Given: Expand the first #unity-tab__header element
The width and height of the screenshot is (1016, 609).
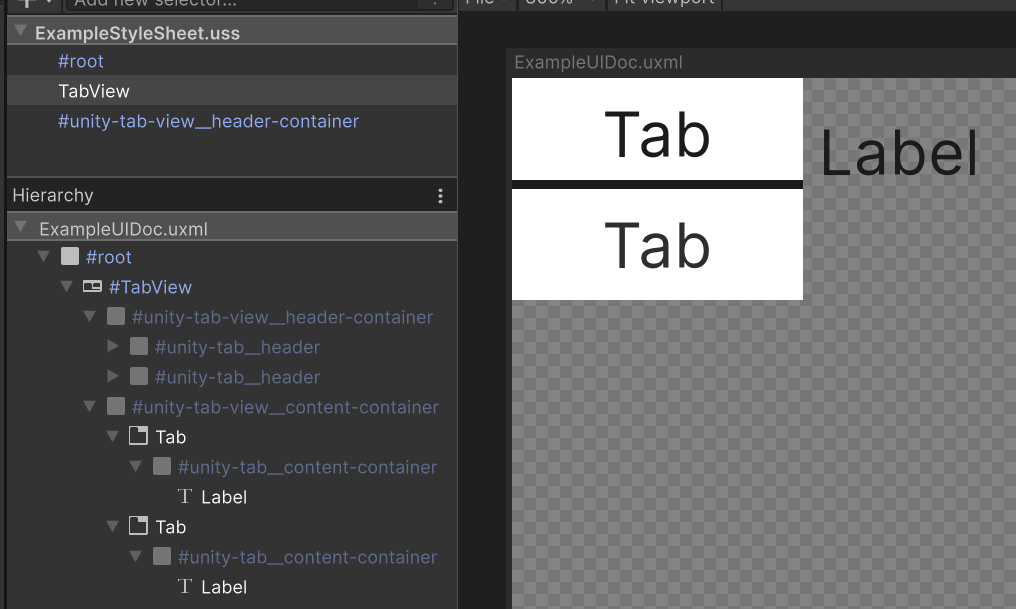Looking at the screenshot, I should pos(113,347).
